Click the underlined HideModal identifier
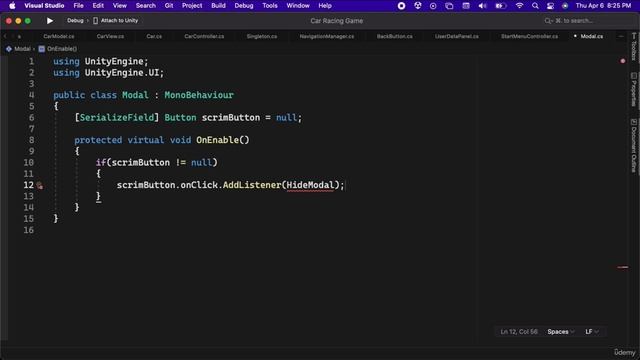 tap(310, 185)
